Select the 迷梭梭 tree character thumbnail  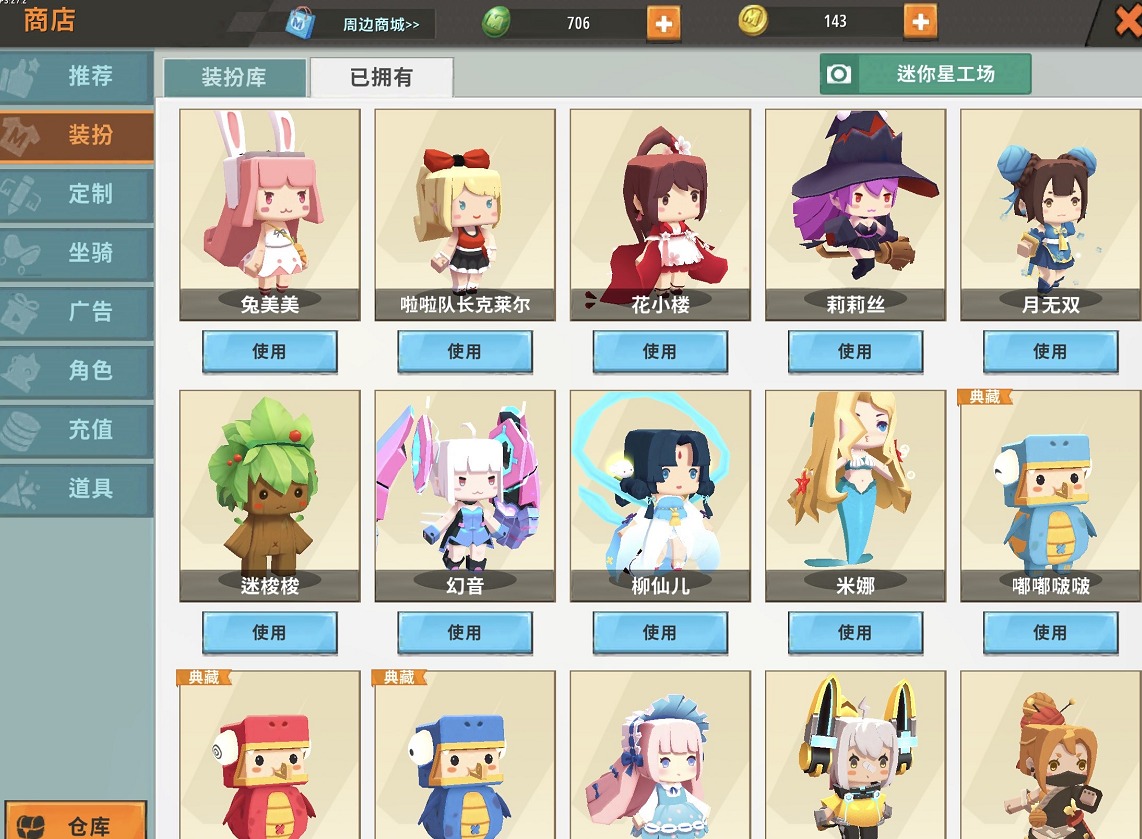tap(269, 496)
